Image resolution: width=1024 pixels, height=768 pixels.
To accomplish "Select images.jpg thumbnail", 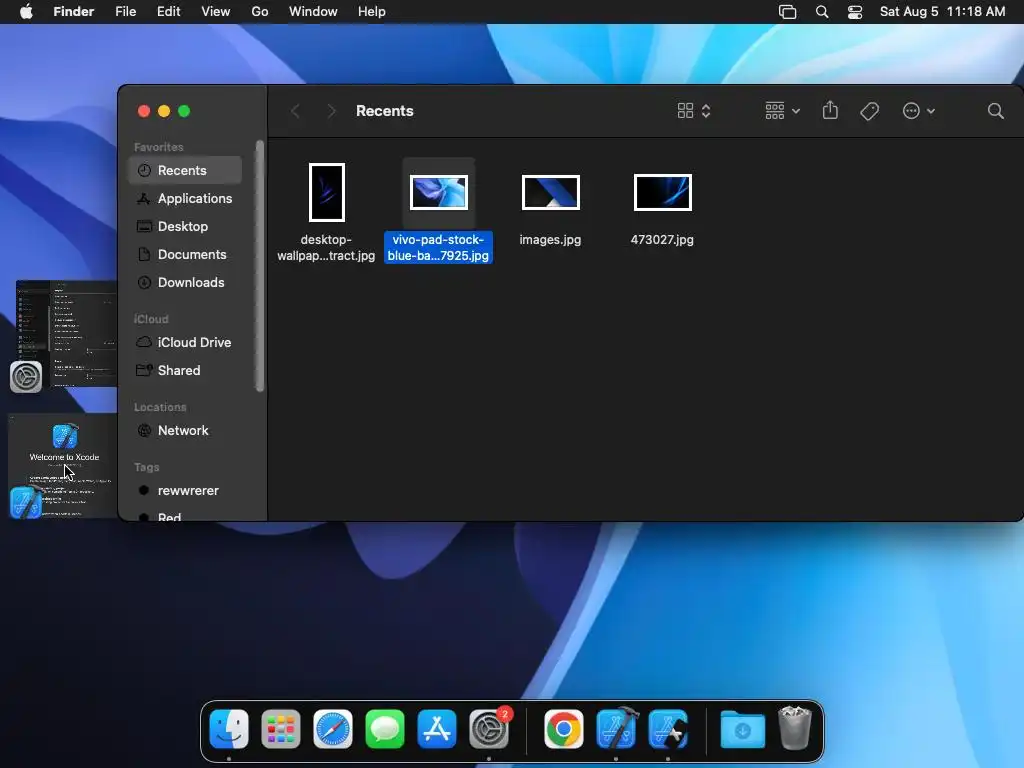I will click(551, 193).
